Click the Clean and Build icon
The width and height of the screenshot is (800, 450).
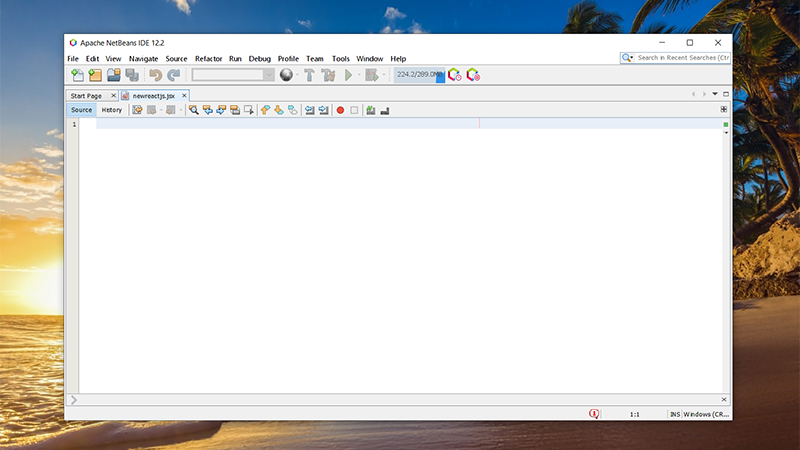tap(329, 75)
